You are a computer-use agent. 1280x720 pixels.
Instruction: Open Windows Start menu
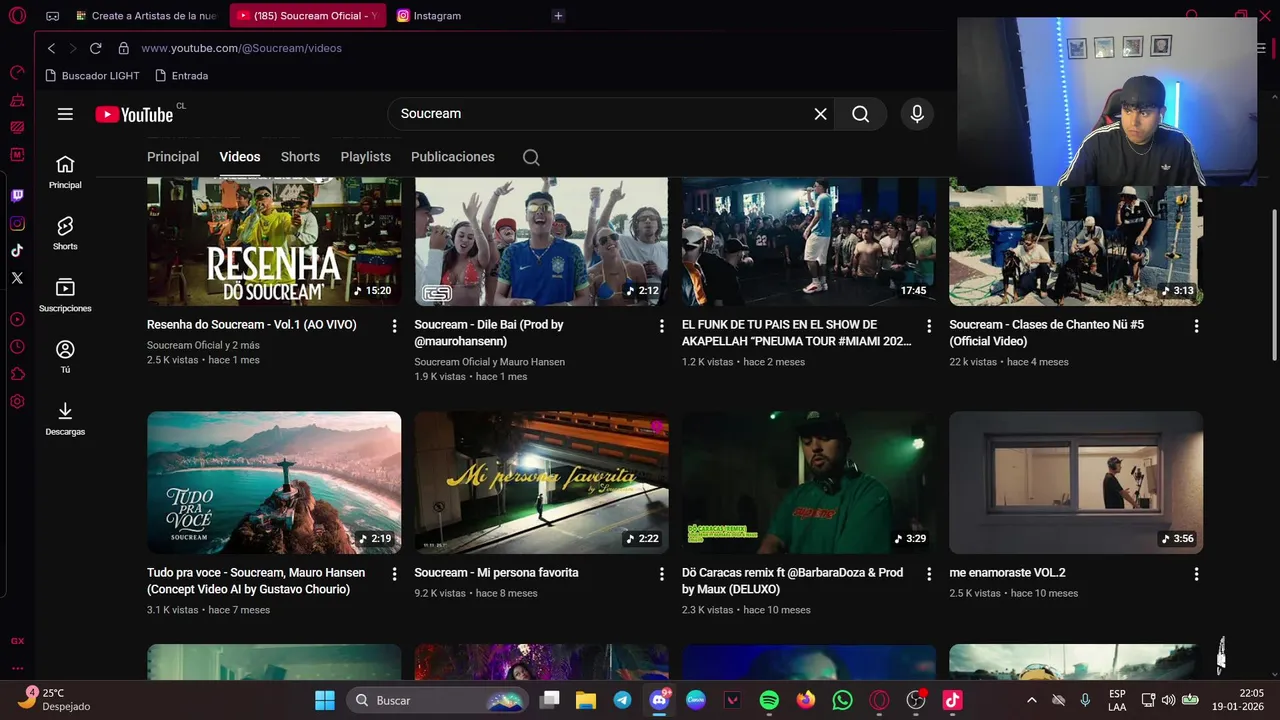[x=325, y=700]
